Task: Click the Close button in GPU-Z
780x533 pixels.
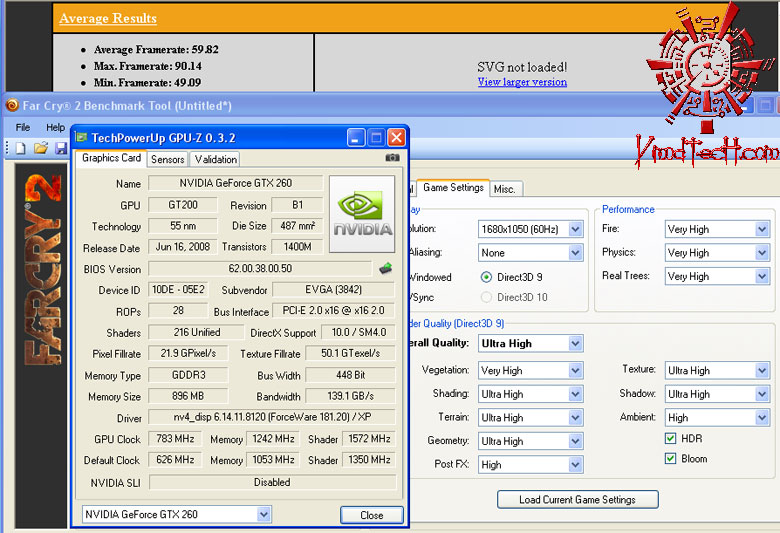Action: [372, 515]
